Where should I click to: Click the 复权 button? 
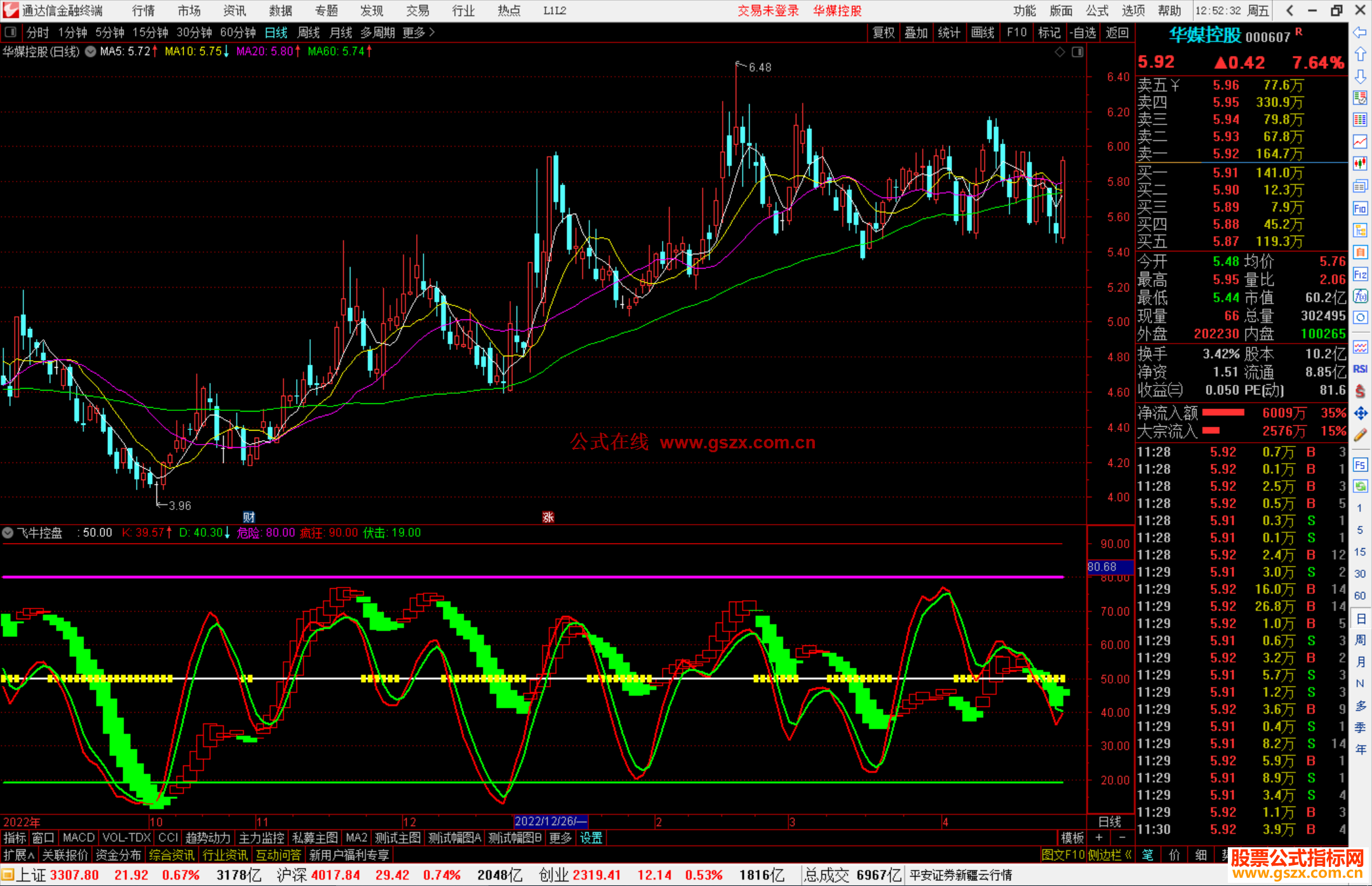[884, 32]
